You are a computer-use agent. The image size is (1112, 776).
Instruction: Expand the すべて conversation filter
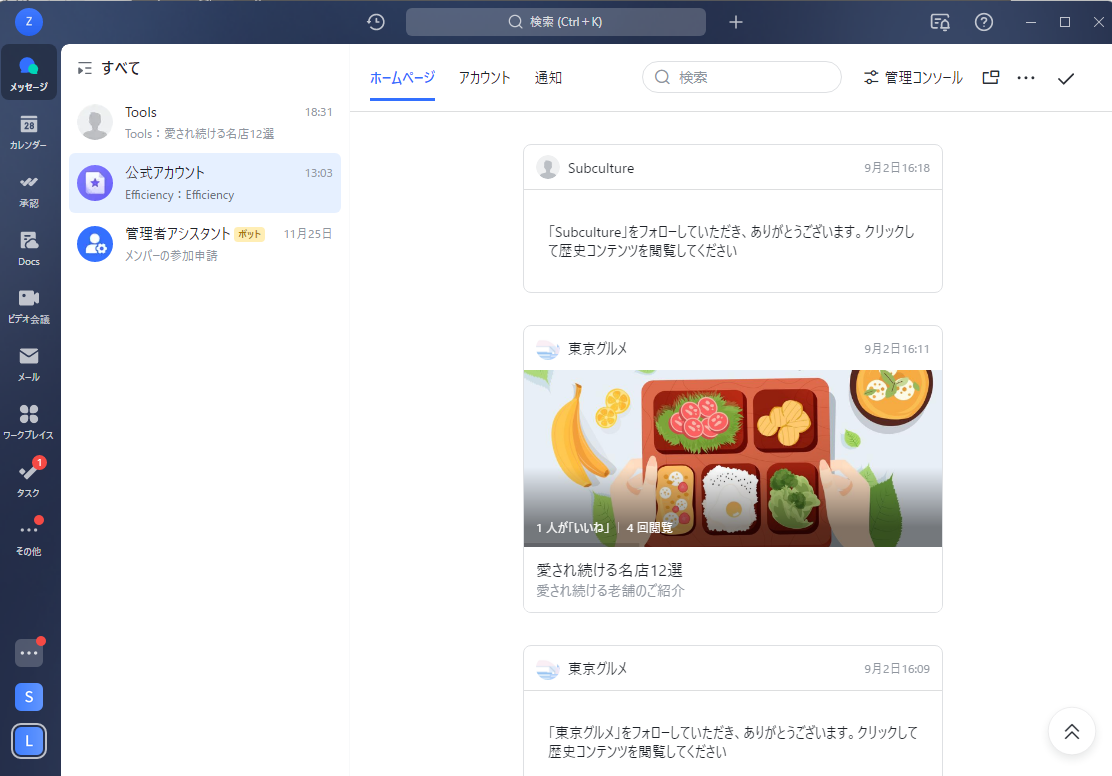(x=85, y=68)
